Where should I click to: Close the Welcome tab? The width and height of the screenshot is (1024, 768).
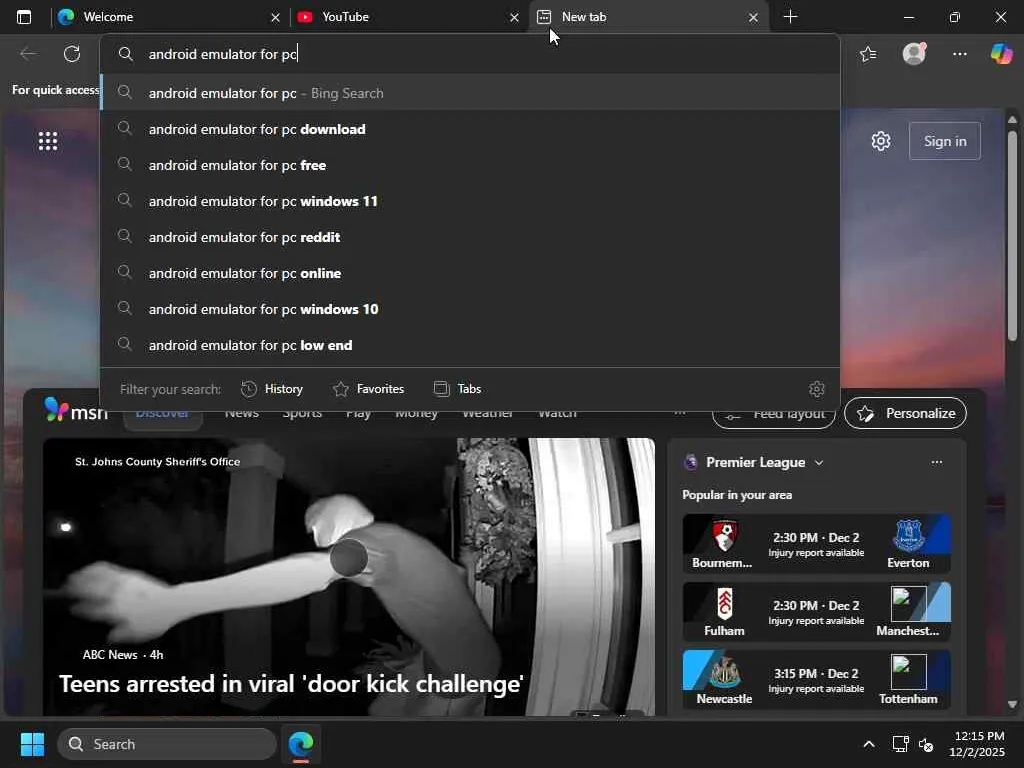(276, 18)
